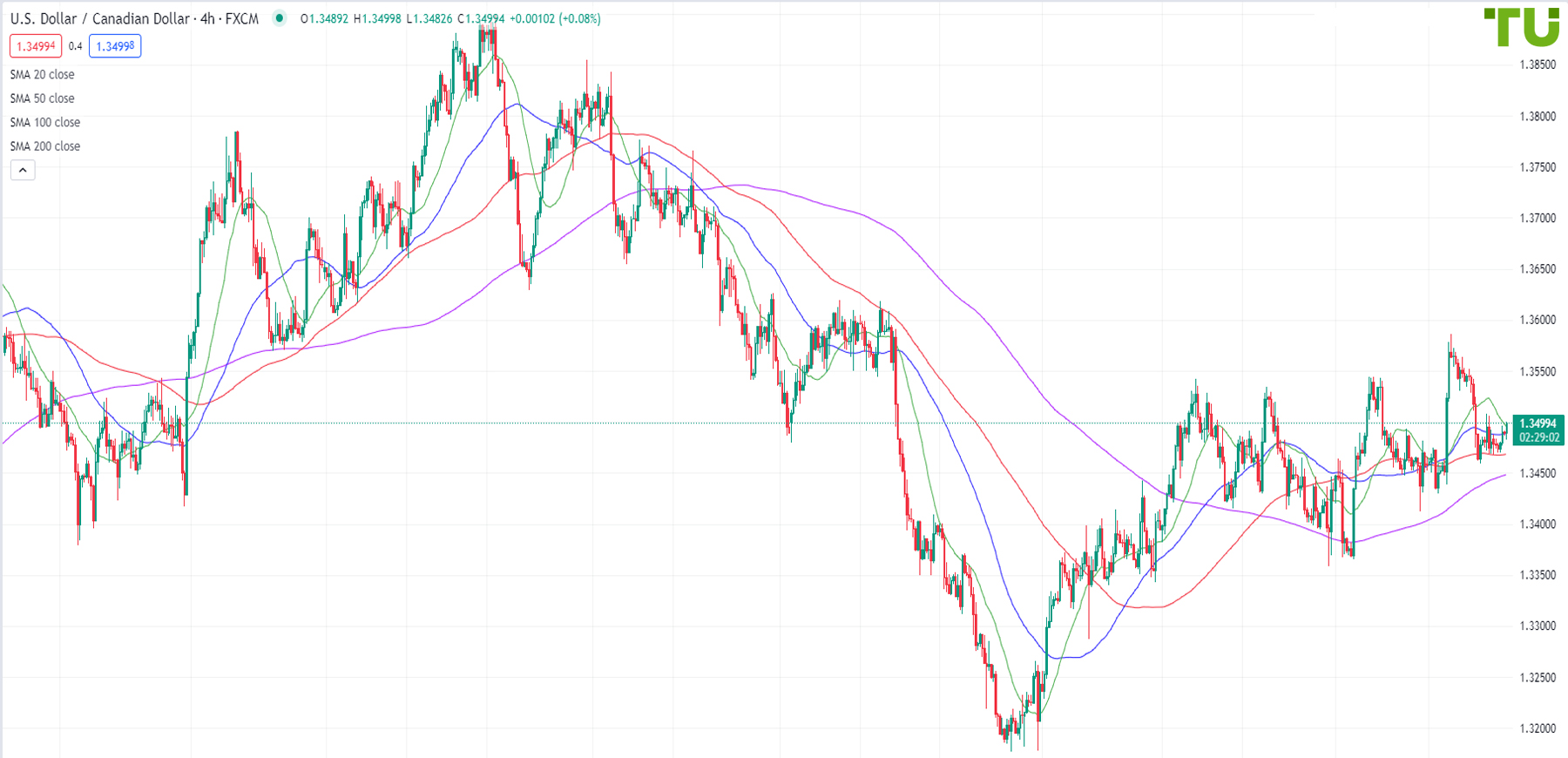Select the SMA 100 close indicator

coord(45,123)
